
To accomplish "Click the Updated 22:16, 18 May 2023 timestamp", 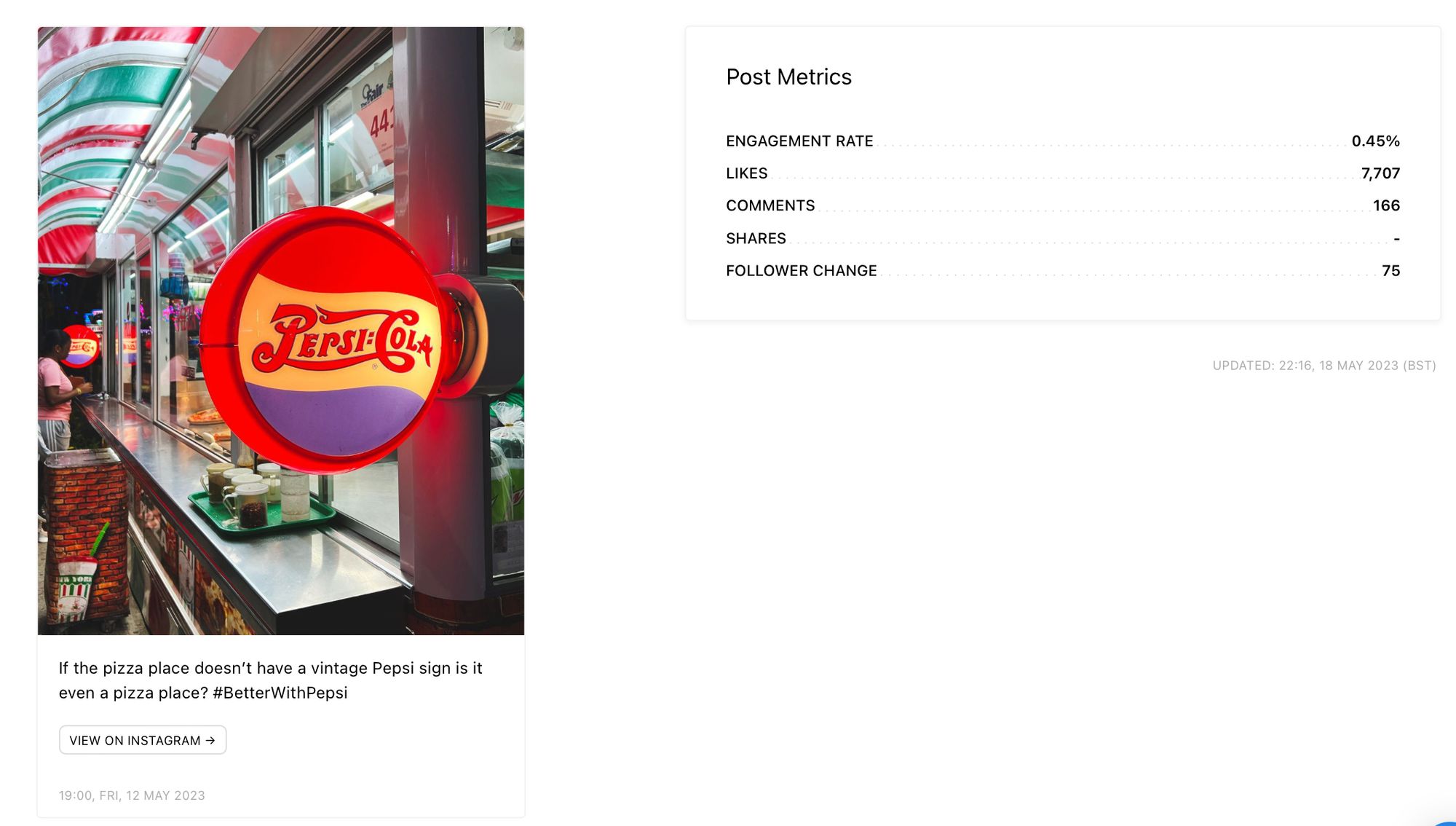I will (x=1324, y=366).
